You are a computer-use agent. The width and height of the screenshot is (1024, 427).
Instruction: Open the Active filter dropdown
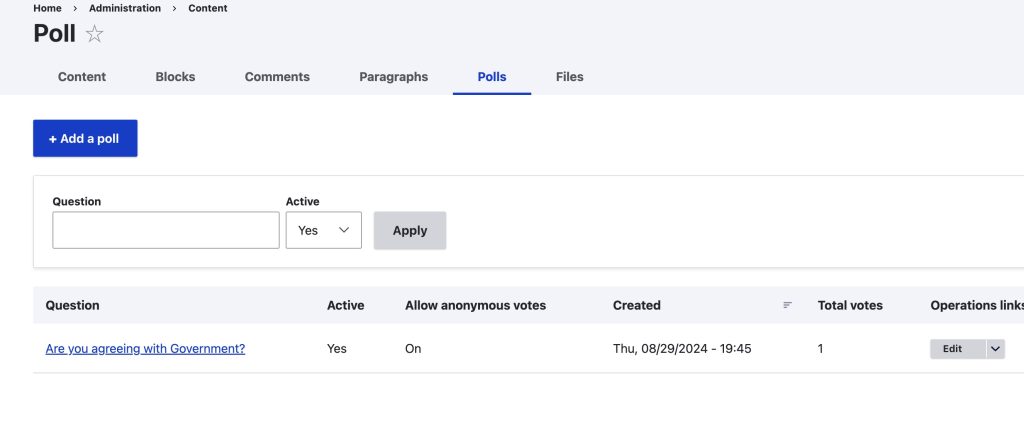point(323,230)
